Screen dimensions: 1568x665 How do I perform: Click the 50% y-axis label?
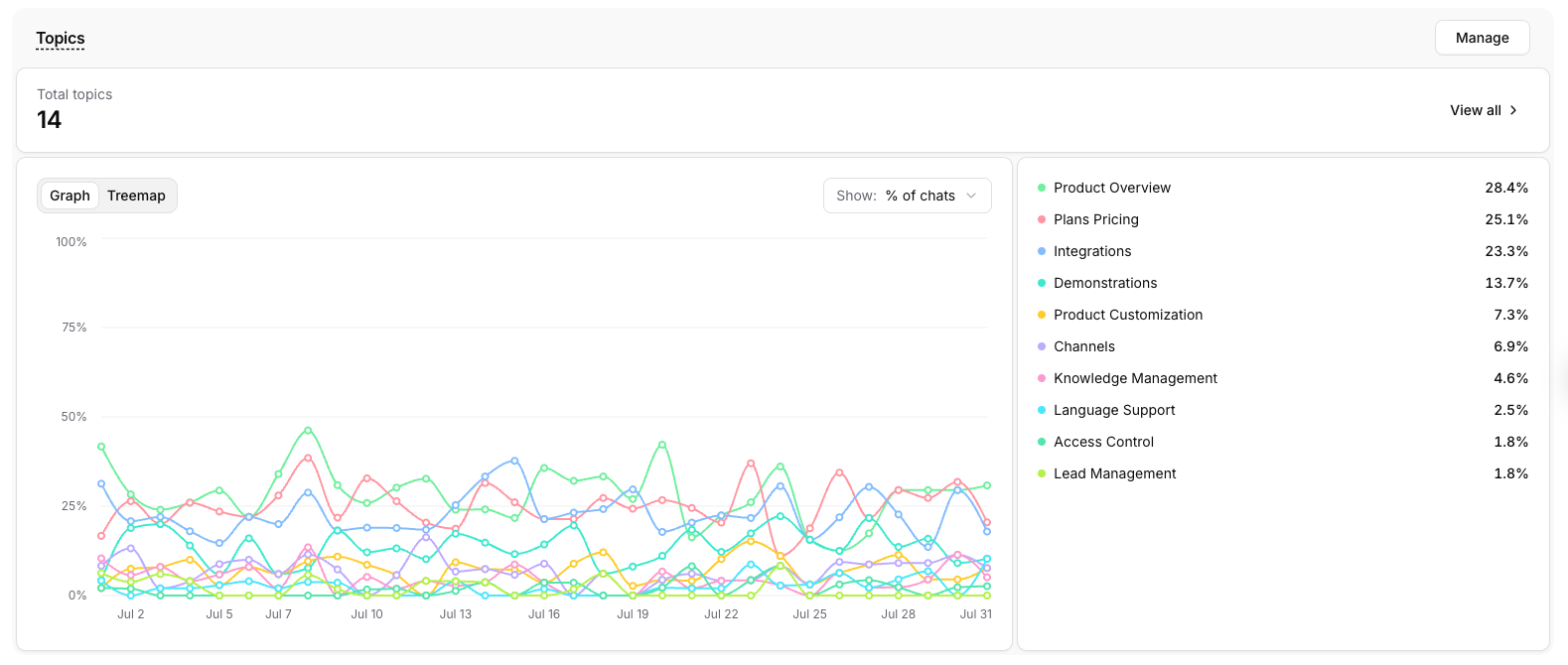click(x=74, y=417)
